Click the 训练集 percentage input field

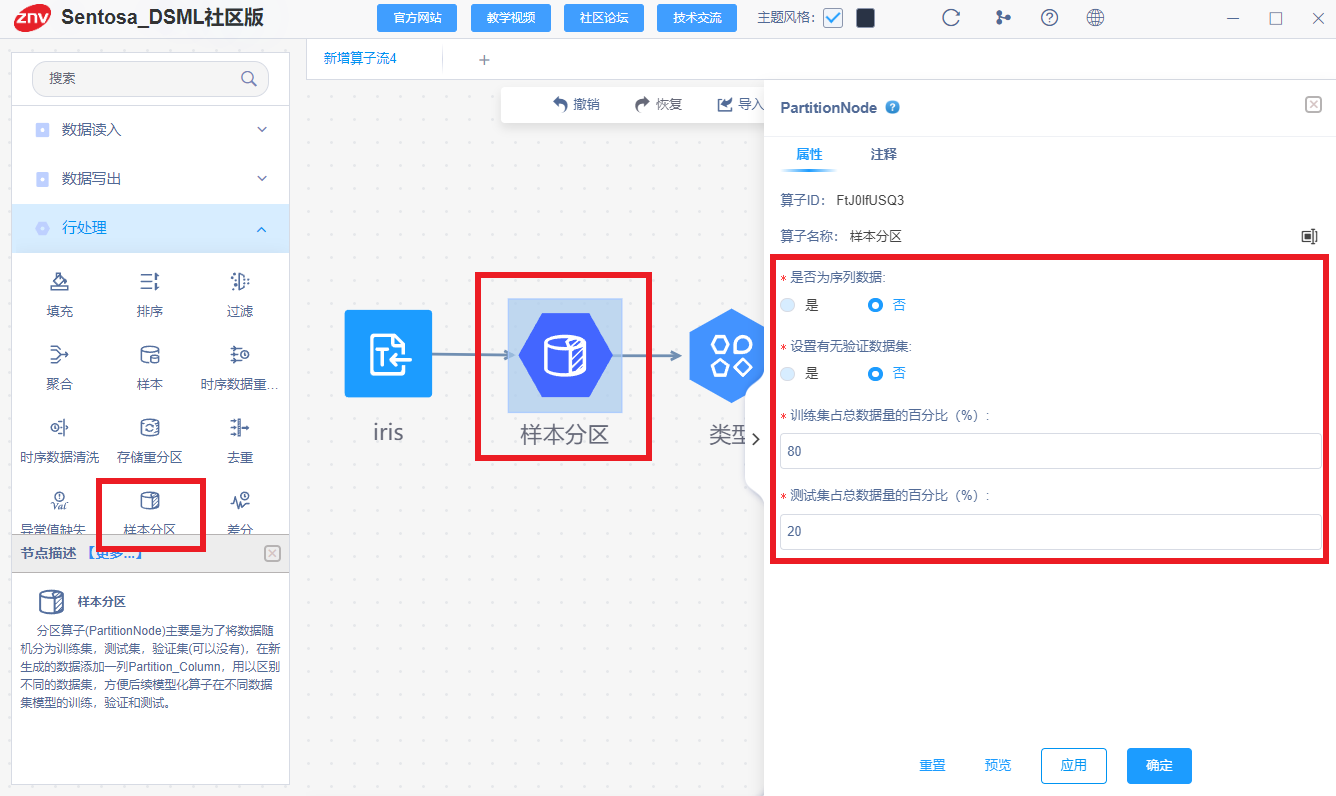coord(1051,451)
